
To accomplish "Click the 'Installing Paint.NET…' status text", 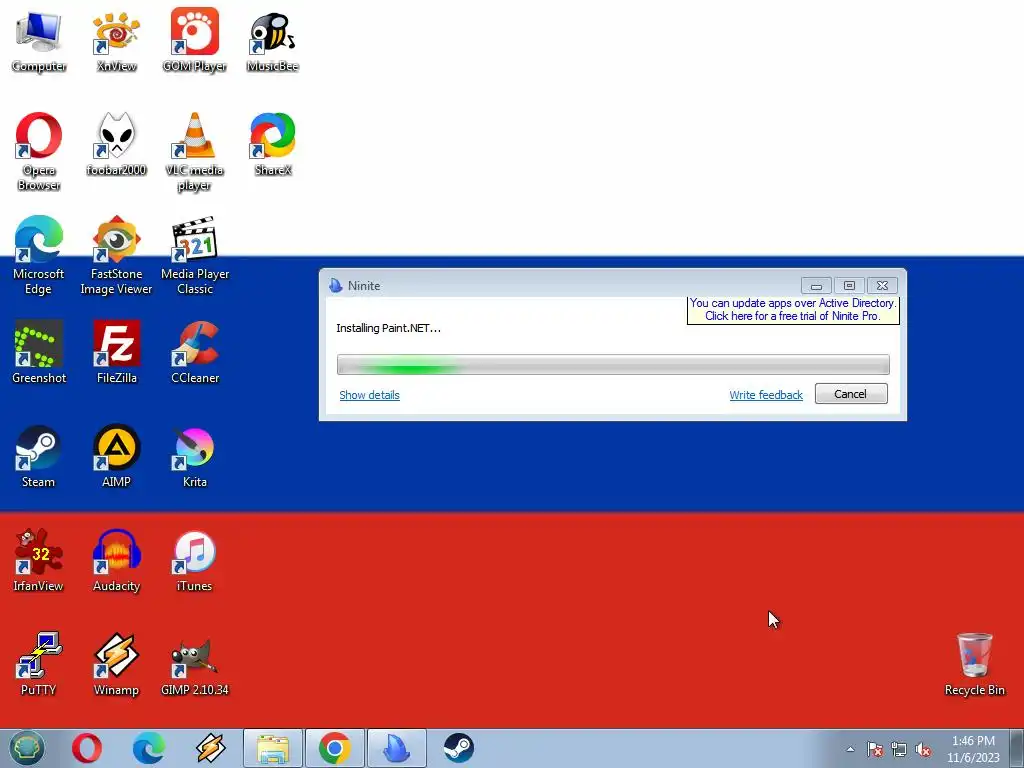I will coord(389,328).
